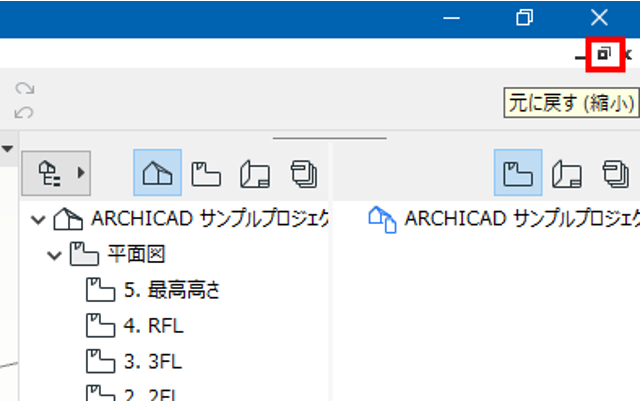Screen dimensions: 641x410
Task: Select ARCHICAD サンプルプロジェクト root in left tree
Action: click(x=209, y=219)
